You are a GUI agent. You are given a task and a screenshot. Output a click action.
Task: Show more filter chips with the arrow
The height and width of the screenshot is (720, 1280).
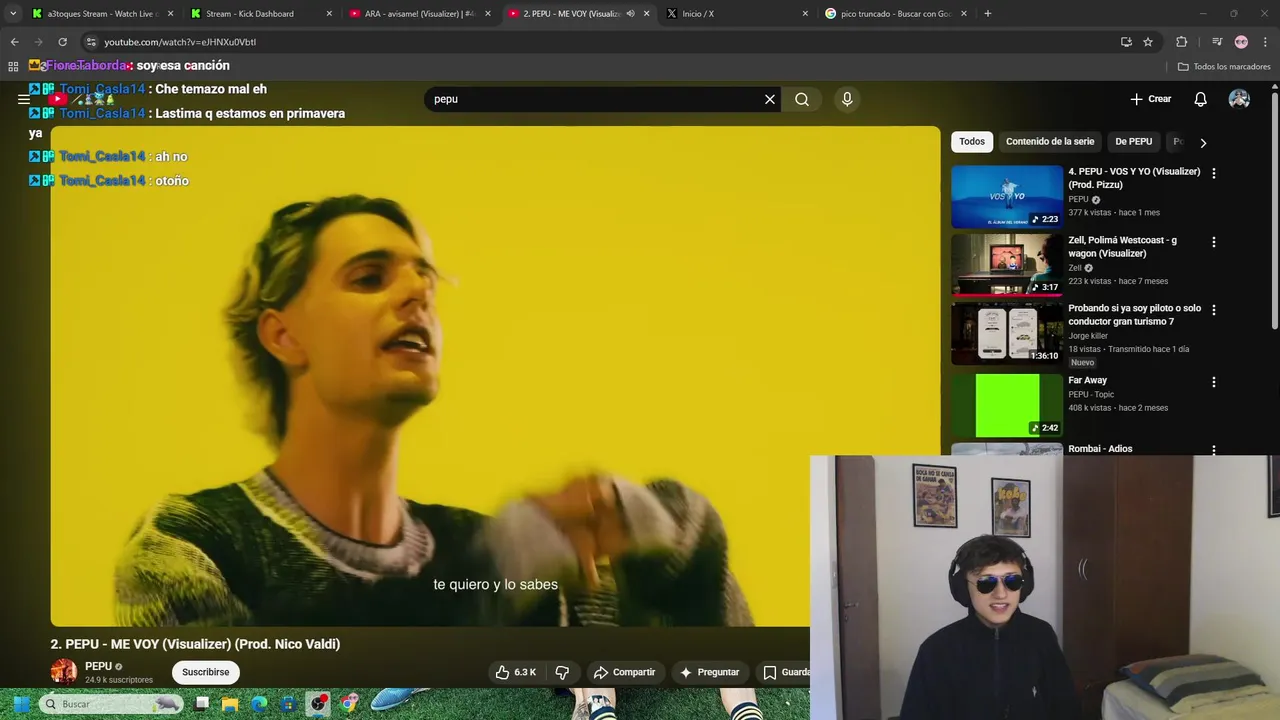click(1203, 142)
